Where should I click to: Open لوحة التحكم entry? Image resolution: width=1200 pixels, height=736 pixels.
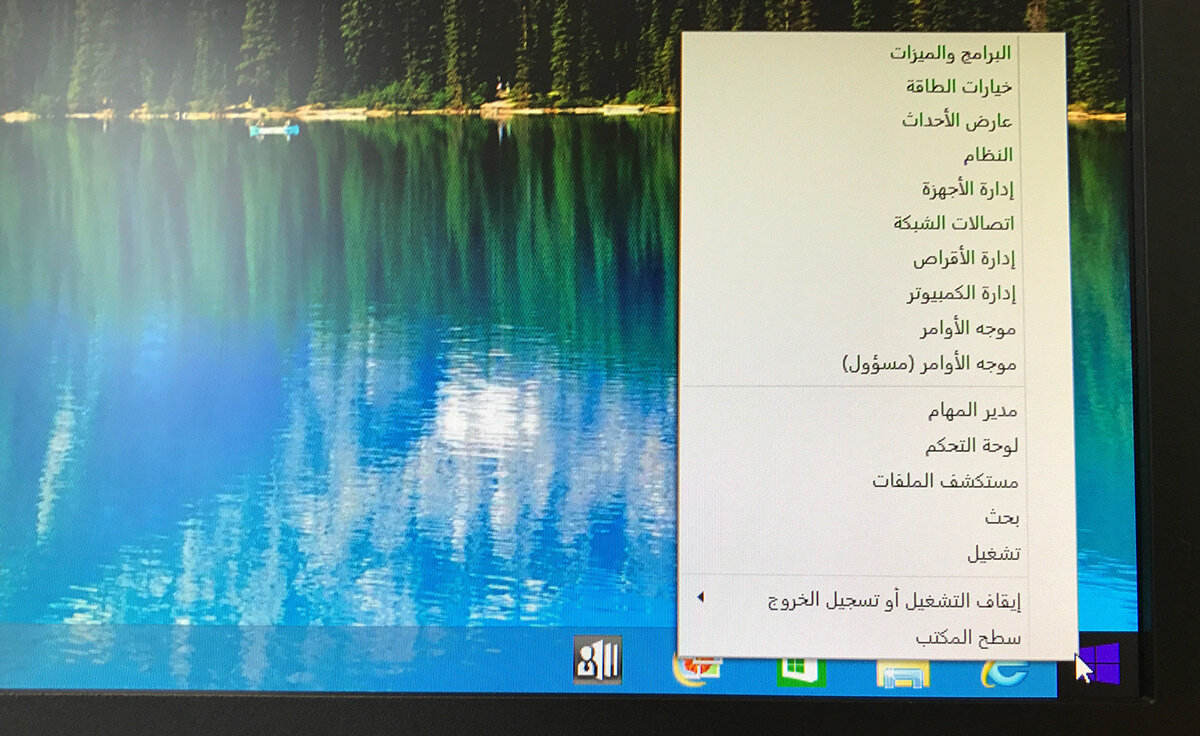pyautogui.click(x=971, y=446)
